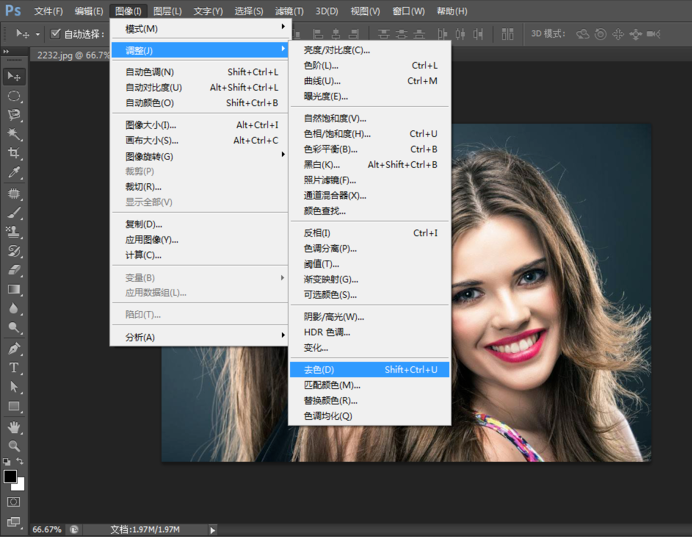
Task: Open the 滤镜(T) menu
Action: 289,11
